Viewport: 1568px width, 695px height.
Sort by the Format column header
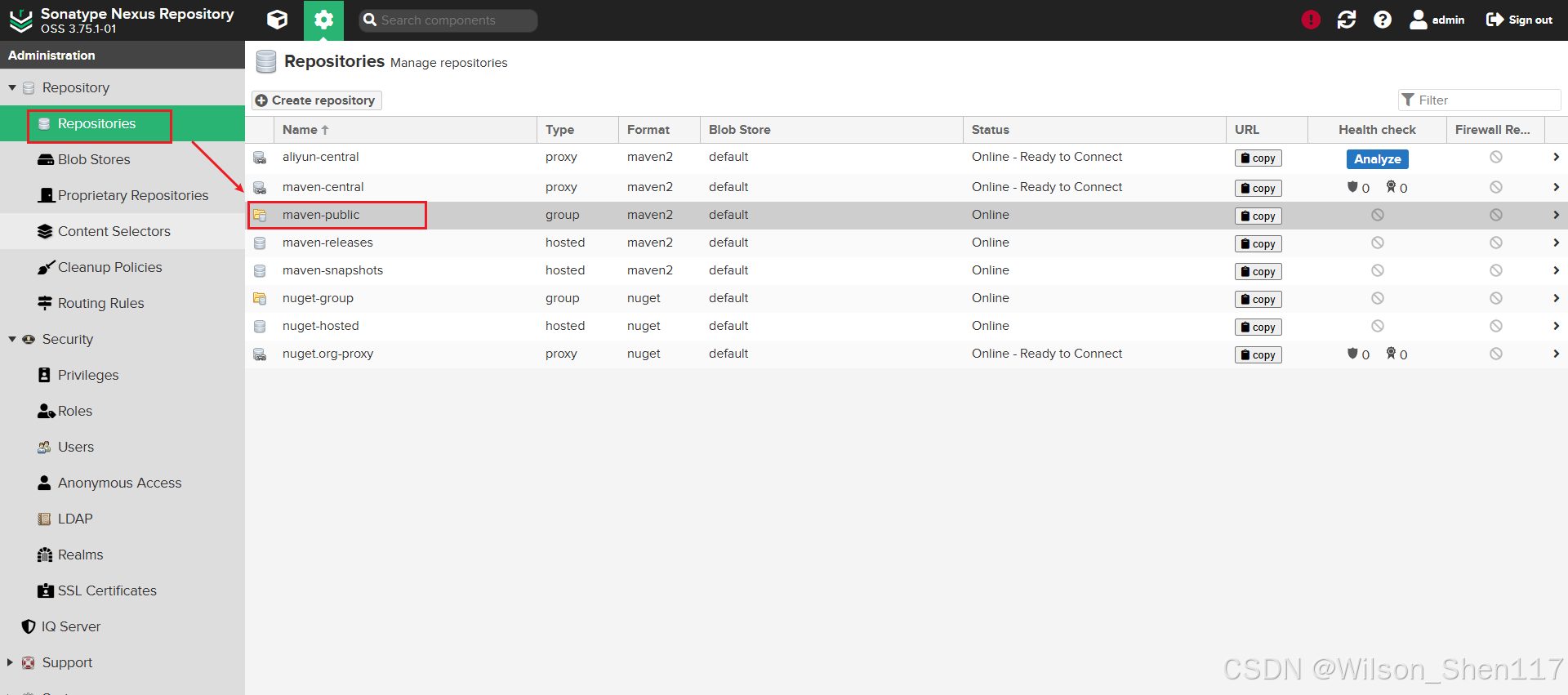click(x=659, y=130)
